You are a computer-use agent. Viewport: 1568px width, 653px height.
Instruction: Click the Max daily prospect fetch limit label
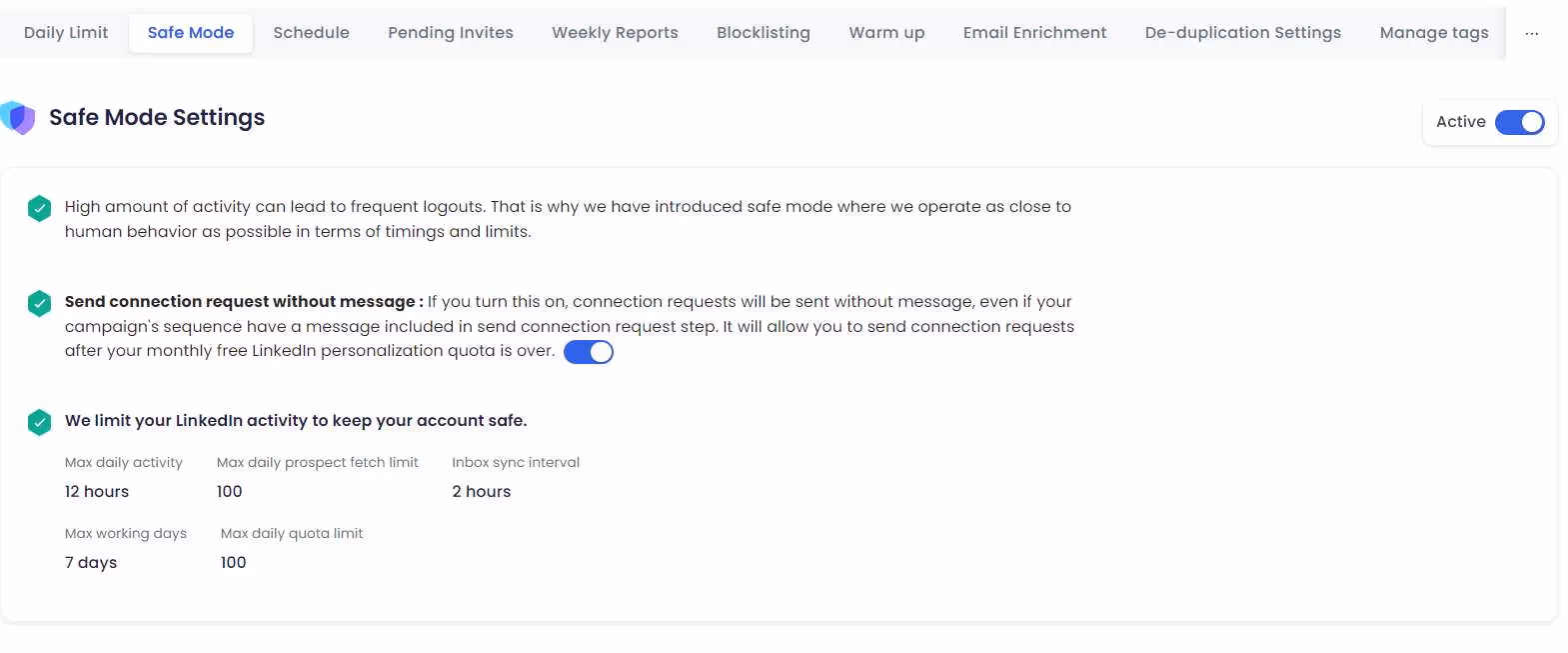click(318, 462)
